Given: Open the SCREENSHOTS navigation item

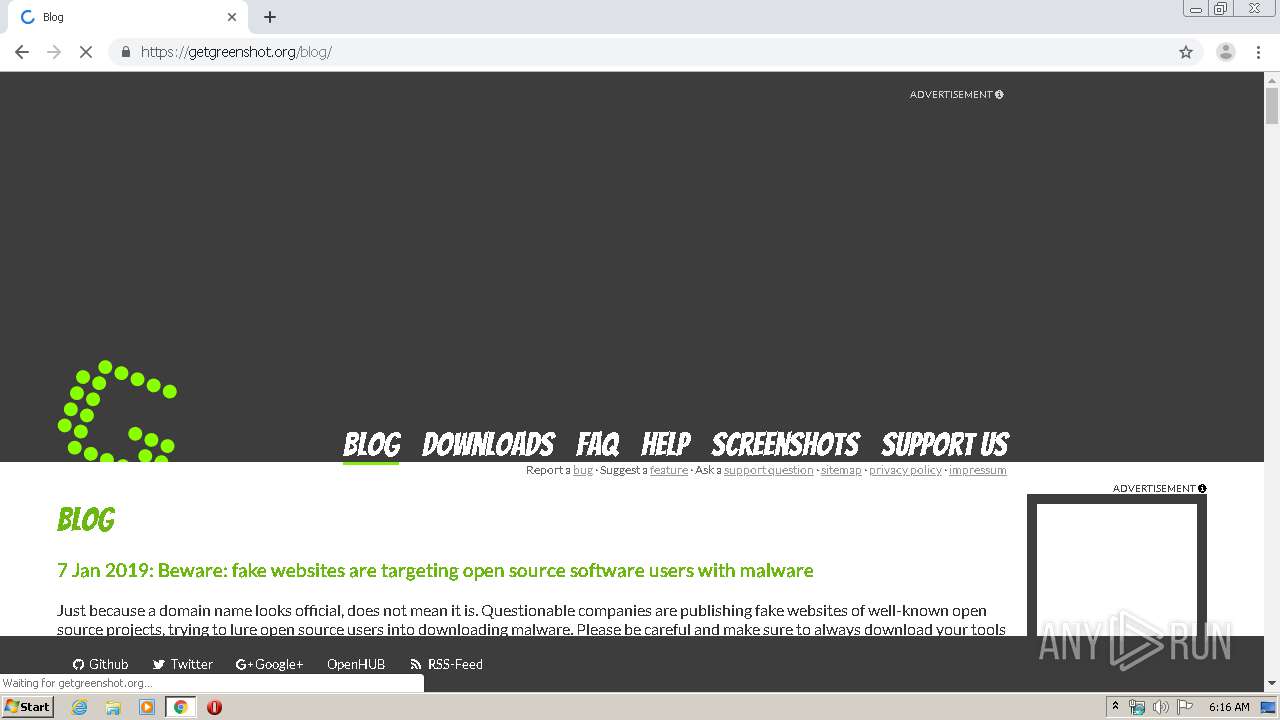Looking at the screenshot, I should 786,445.
